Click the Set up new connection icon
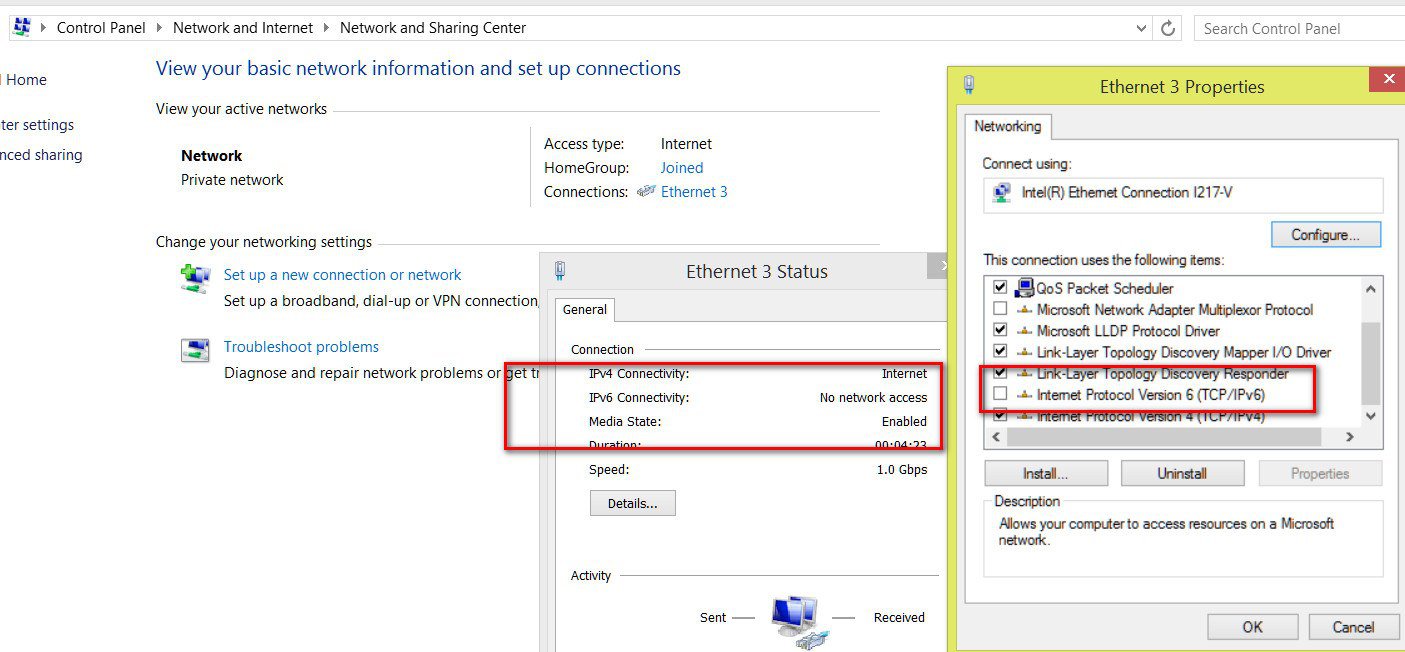Screen dimensions: 1405x652 click(195, 278)
